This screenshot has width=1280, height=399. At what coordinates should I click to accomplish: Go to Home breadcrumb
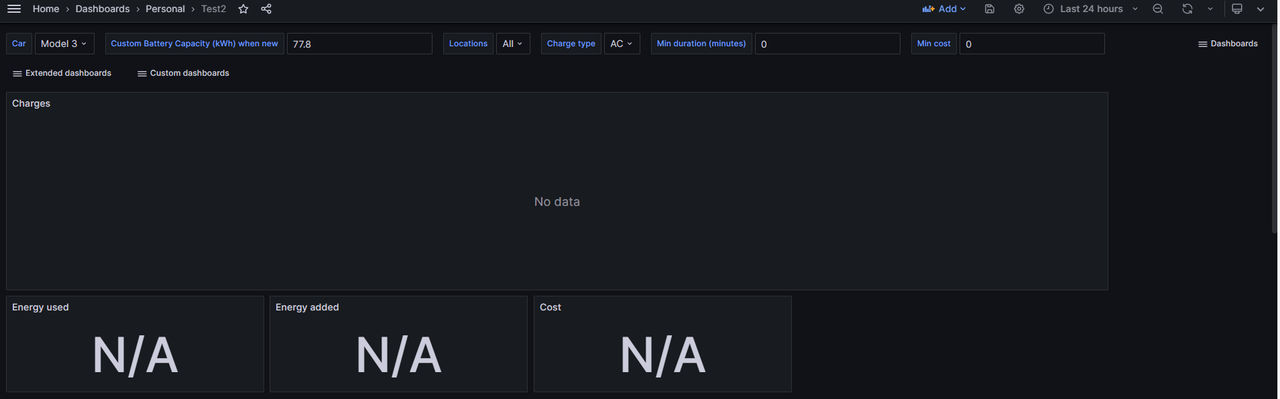46,9
